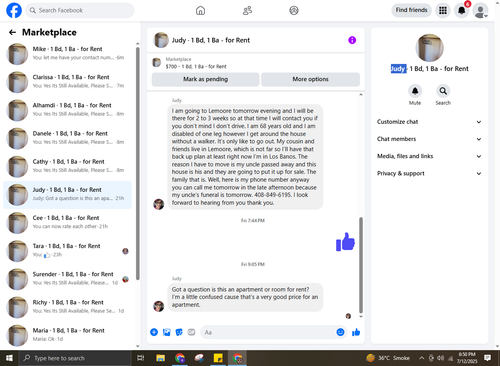Viewport: 500px width, 366px height.
Task: Open Task View on the taskbar
Action: [x=141, y=358]
